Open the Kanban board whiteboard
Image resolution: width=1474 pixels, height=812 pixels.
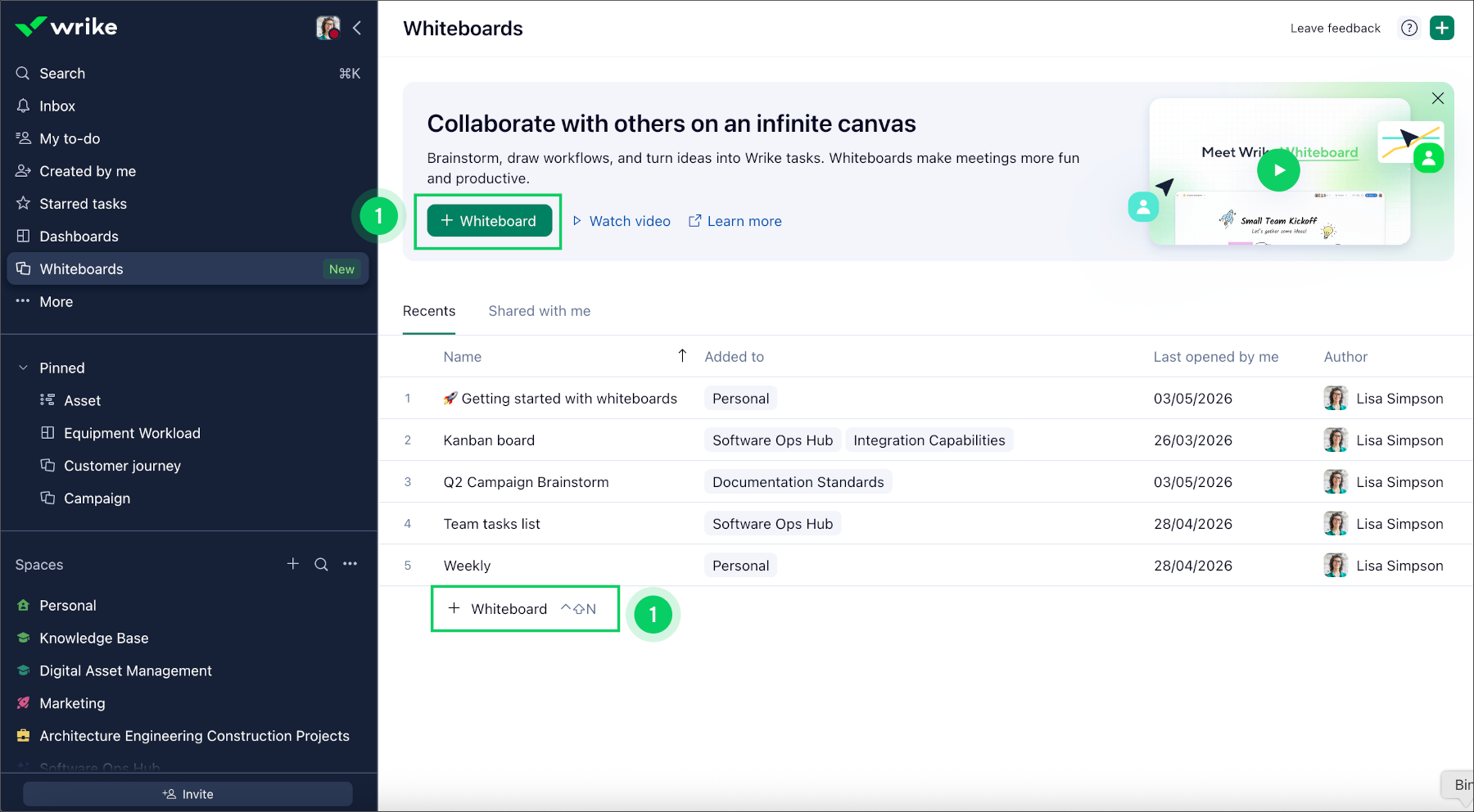[x=489, y=440]
